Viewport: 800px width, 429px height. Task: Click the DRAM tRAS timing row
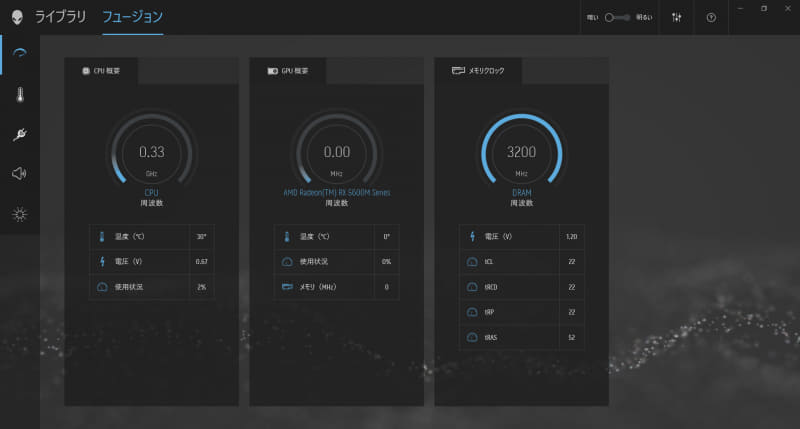tap(521, 337)
